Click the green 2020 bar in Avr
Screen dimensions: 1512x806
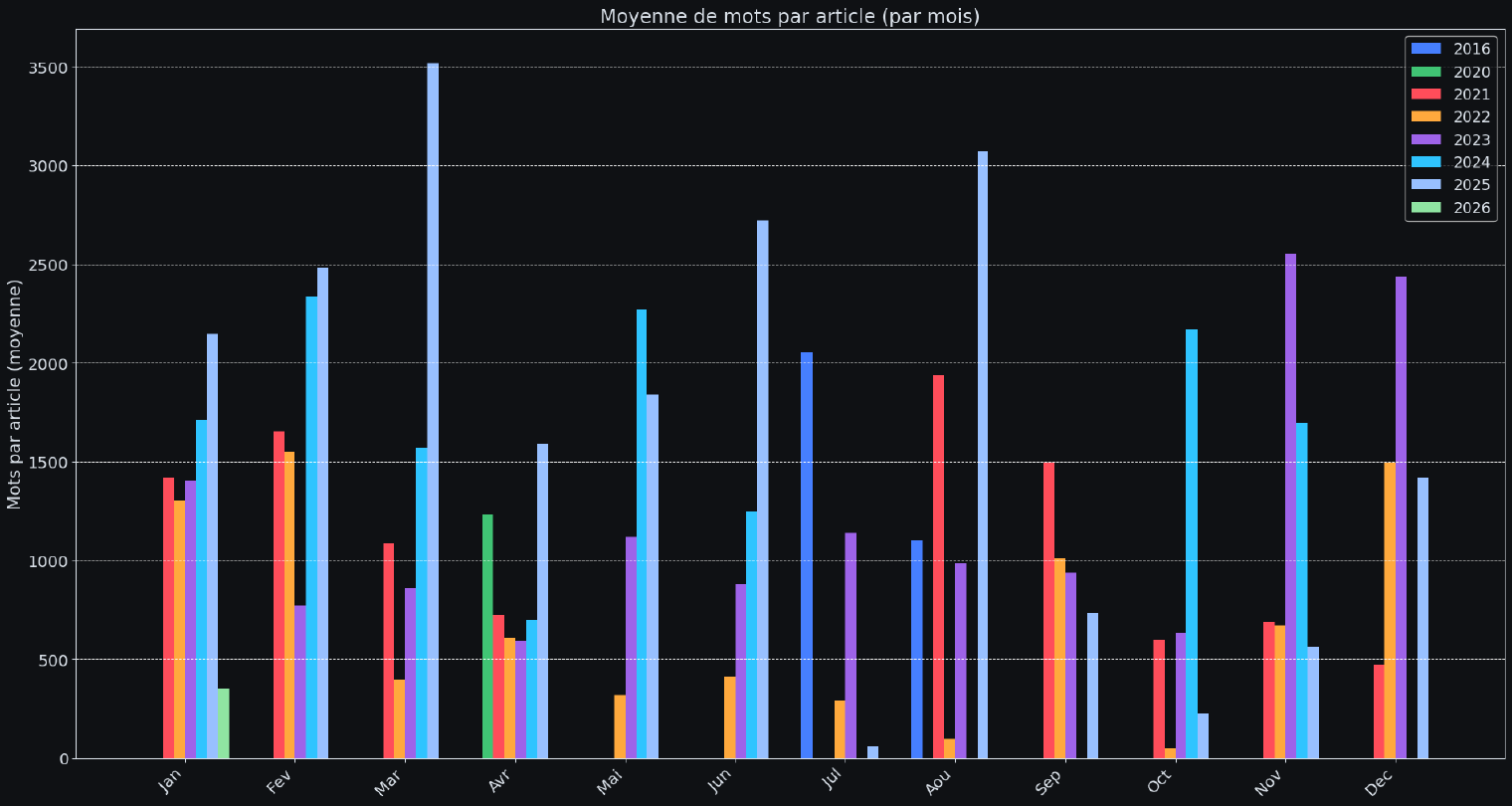(x=487, y=636)
